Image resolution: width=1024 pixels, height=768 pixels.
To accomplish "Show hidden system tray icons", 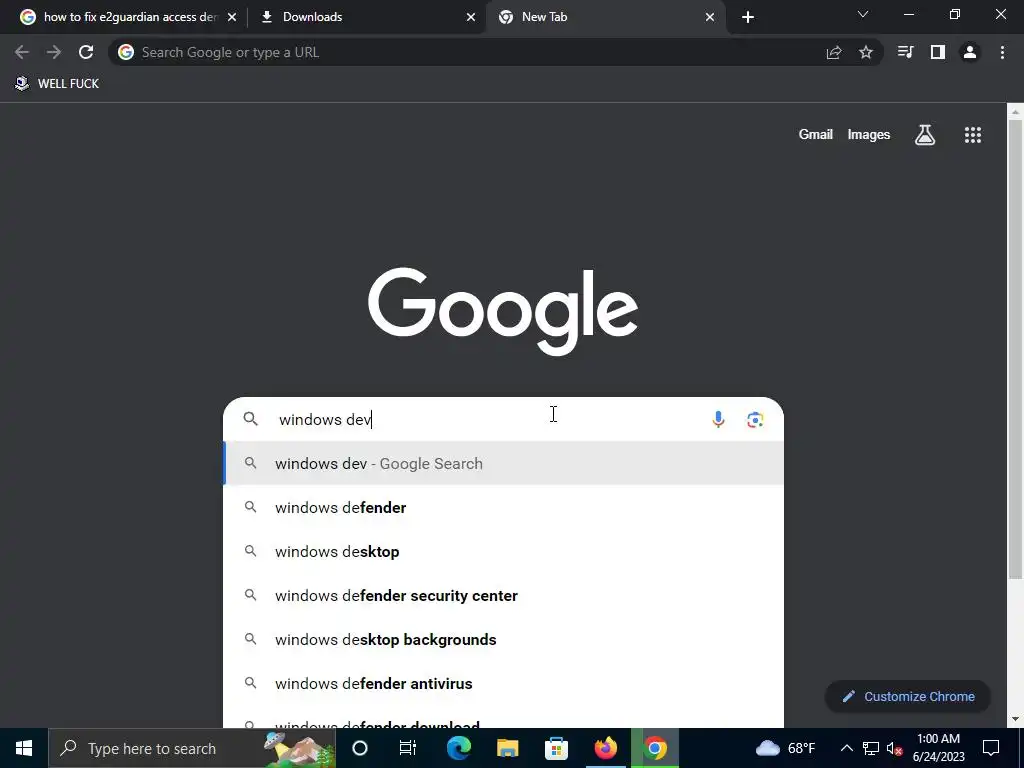I will click(x=846, y=748).
